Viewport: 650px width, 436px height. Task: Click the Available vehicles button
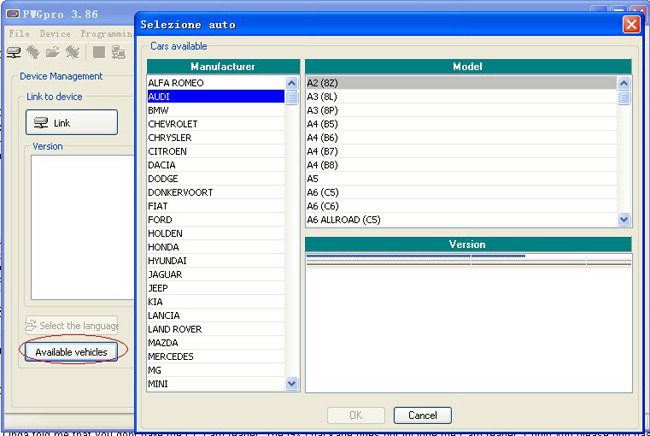point(71,352)
